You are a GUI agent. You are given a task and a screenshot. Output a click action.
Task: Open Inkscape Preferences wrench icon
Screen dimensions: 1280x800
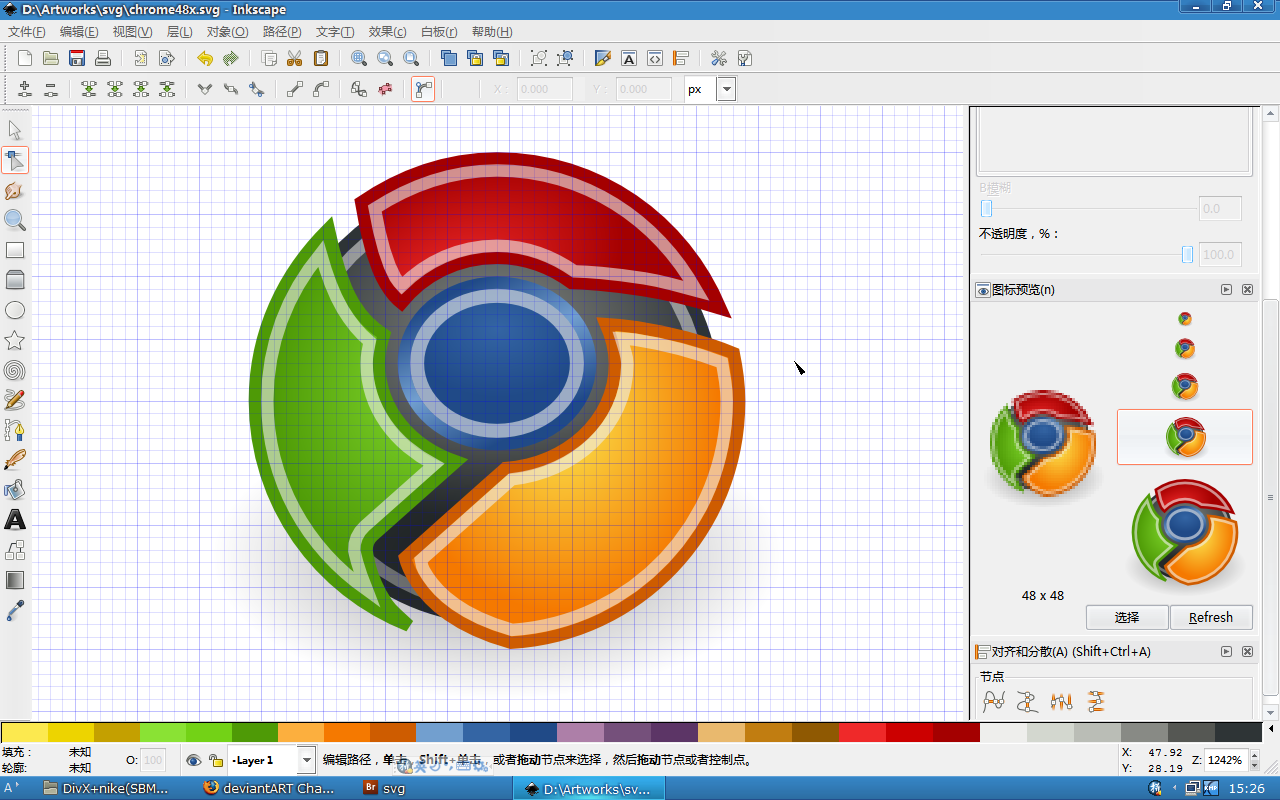point(719,58)
